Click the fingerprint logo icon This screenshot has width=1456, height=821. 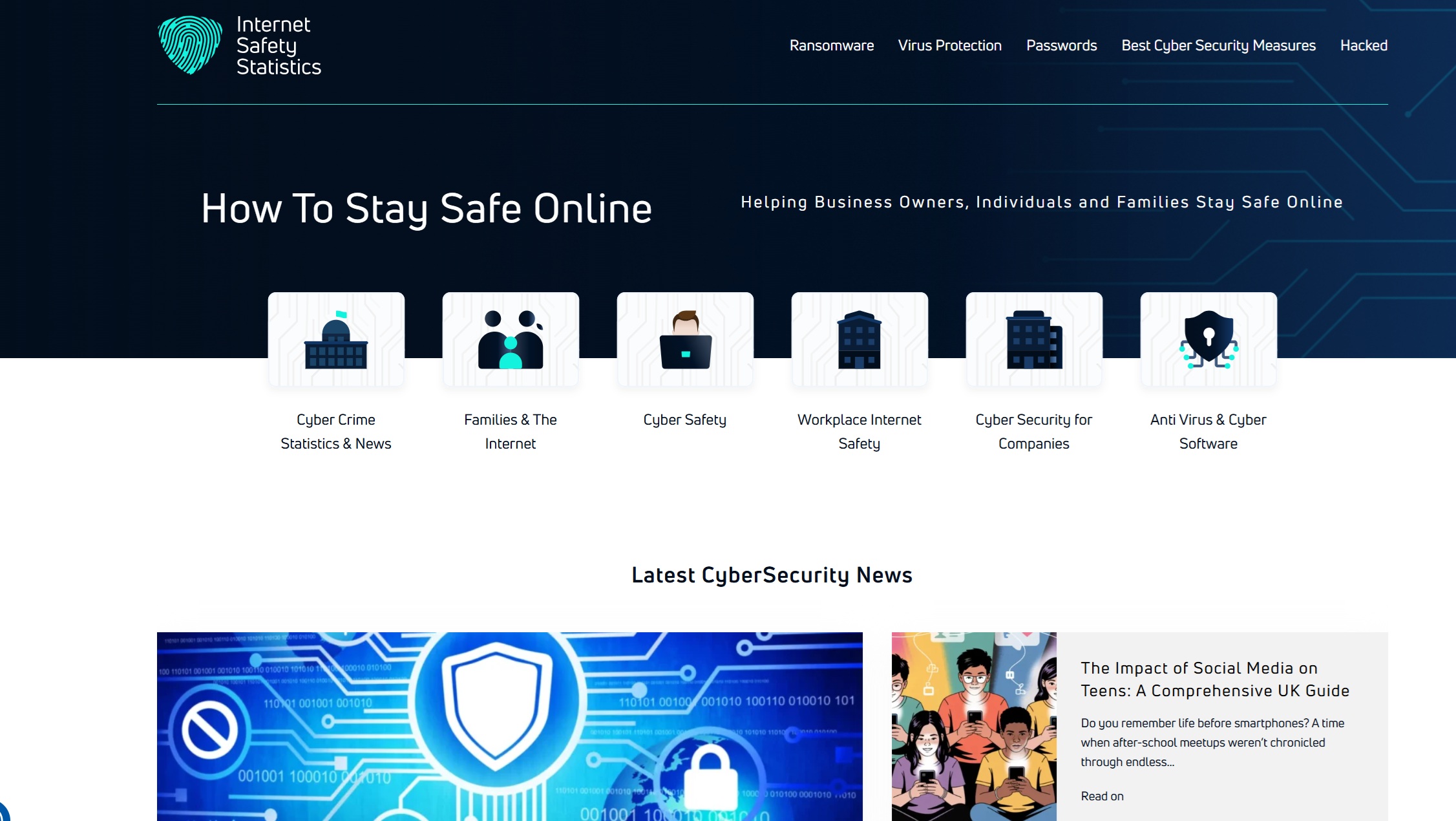[x=190, y=45]
